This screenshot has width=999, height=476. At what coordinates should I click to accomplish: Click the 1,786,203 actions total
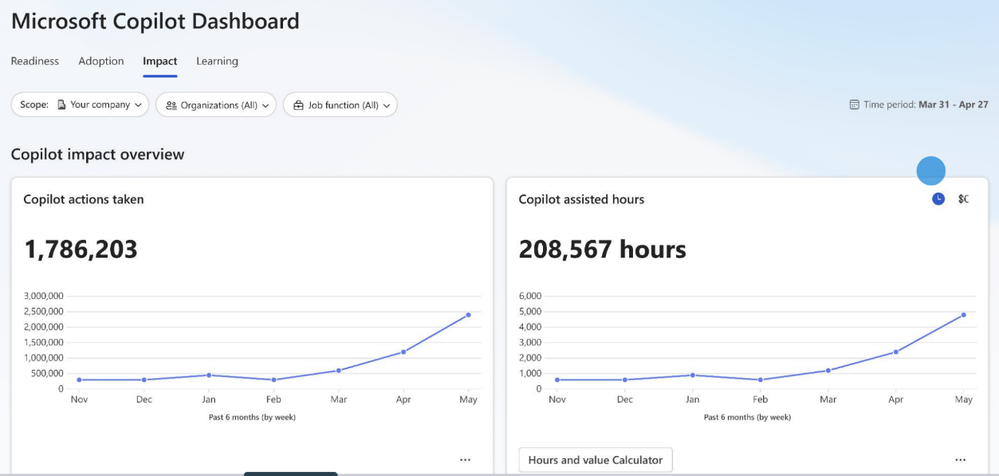pos(80,249)
